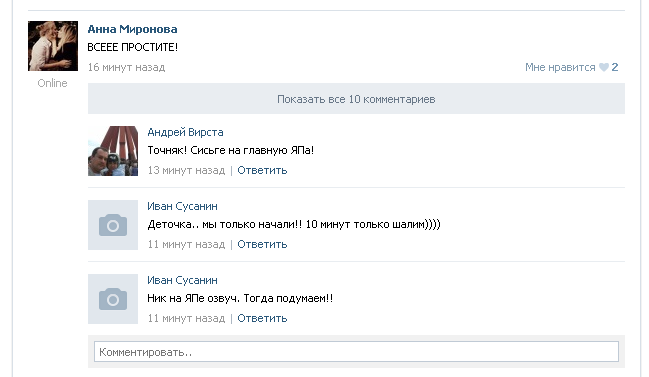The width and height of the screenshot is (649, 377).
Task: Open Иван Сусанин name above "Ник на ЯПе" comment
Action: pos(182,280)
